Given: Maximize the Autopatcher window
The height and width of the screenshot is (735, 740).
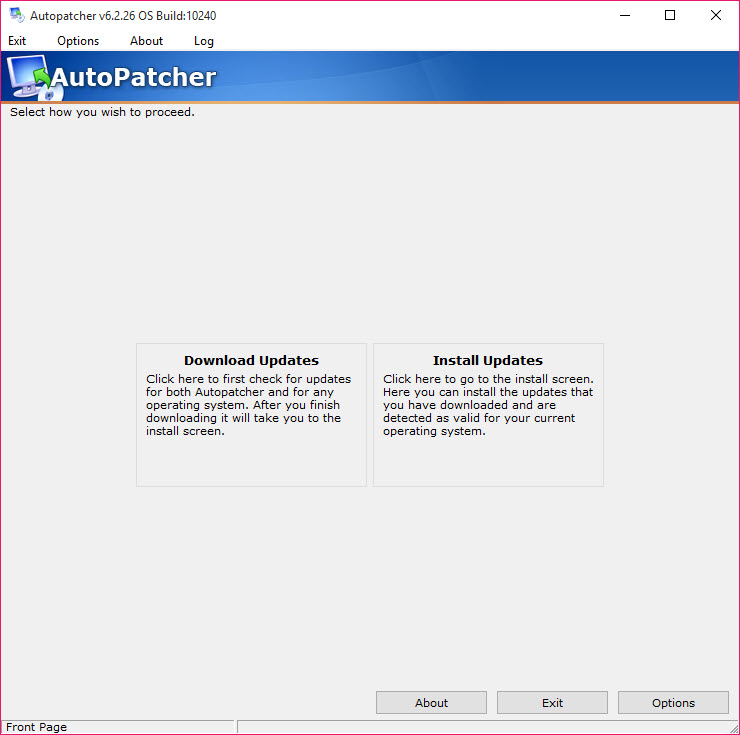Looking at the screenshot, I should 670,15.
